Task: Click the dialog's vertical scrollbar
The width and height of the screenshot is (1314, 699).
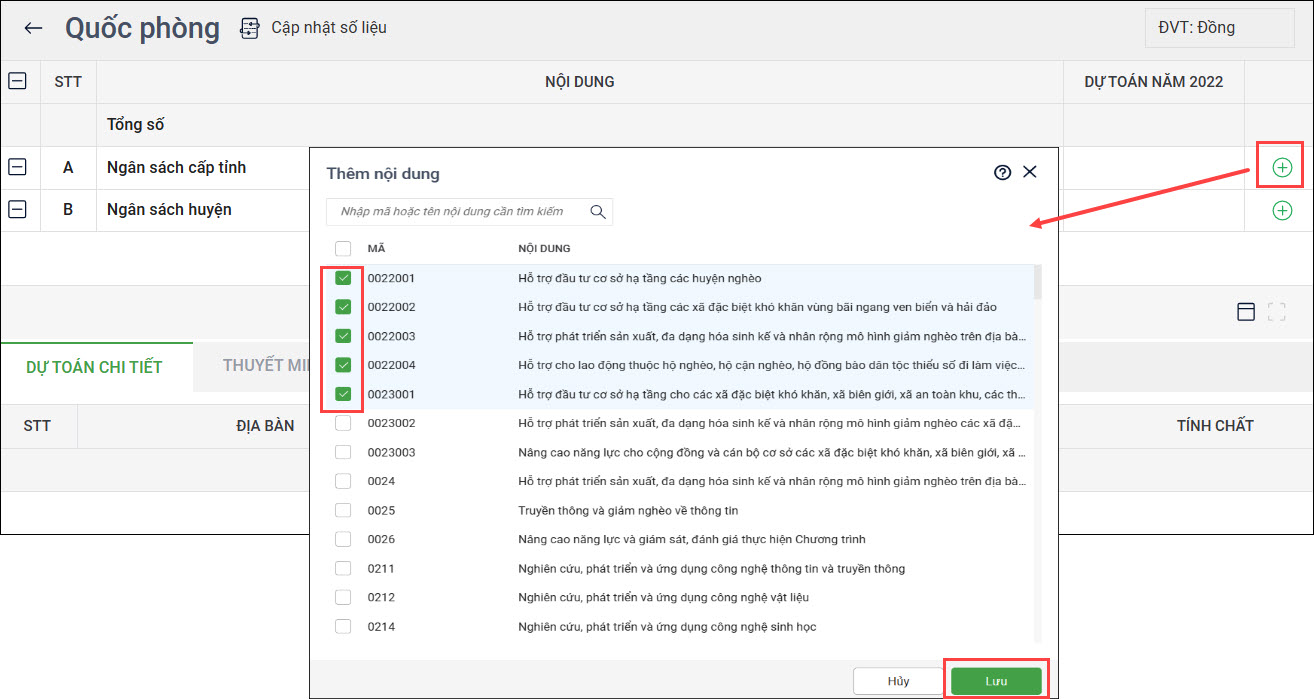Action: pyautogui.click(x=1037, y=284)
